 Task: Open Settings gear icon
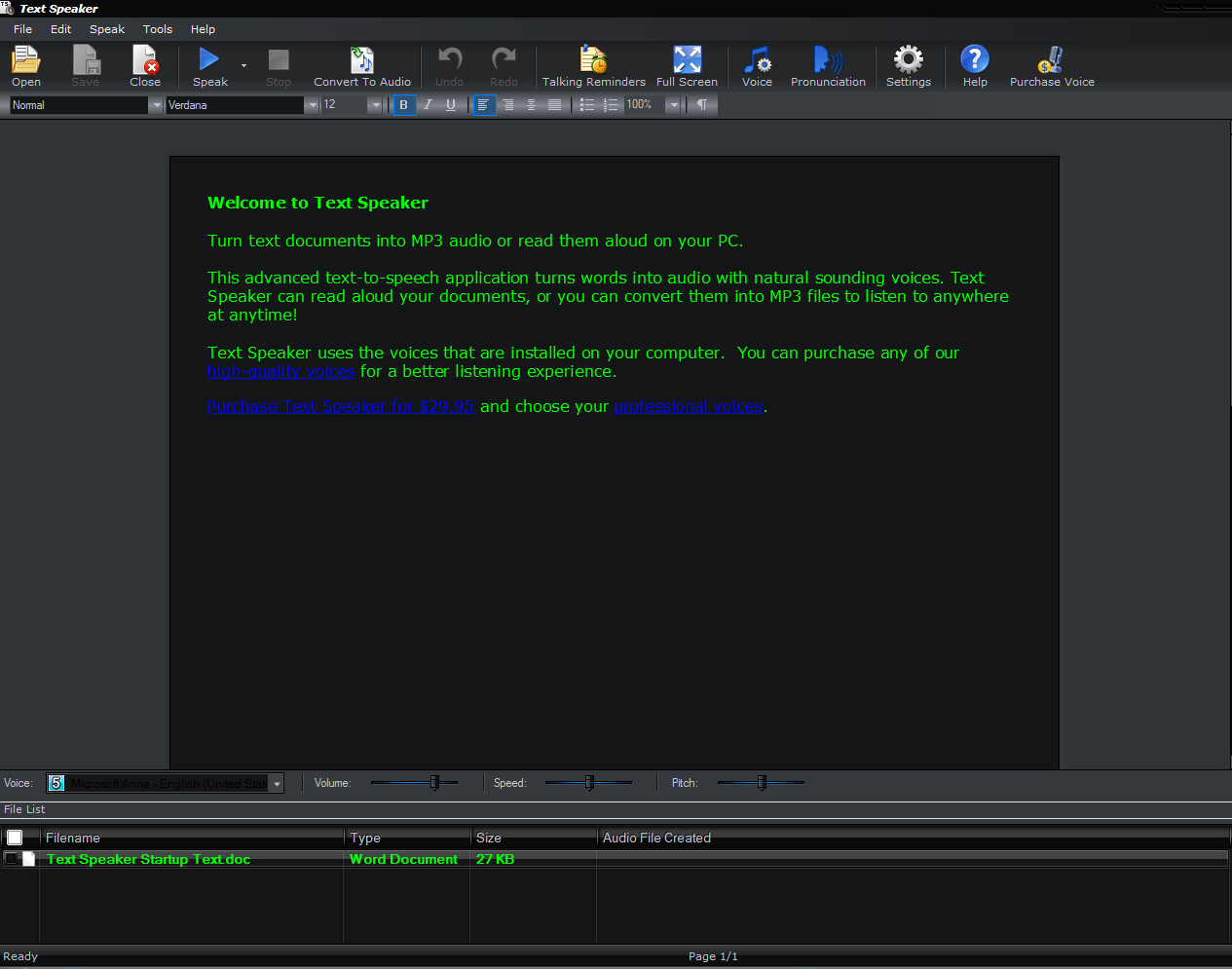pos(909,66)
